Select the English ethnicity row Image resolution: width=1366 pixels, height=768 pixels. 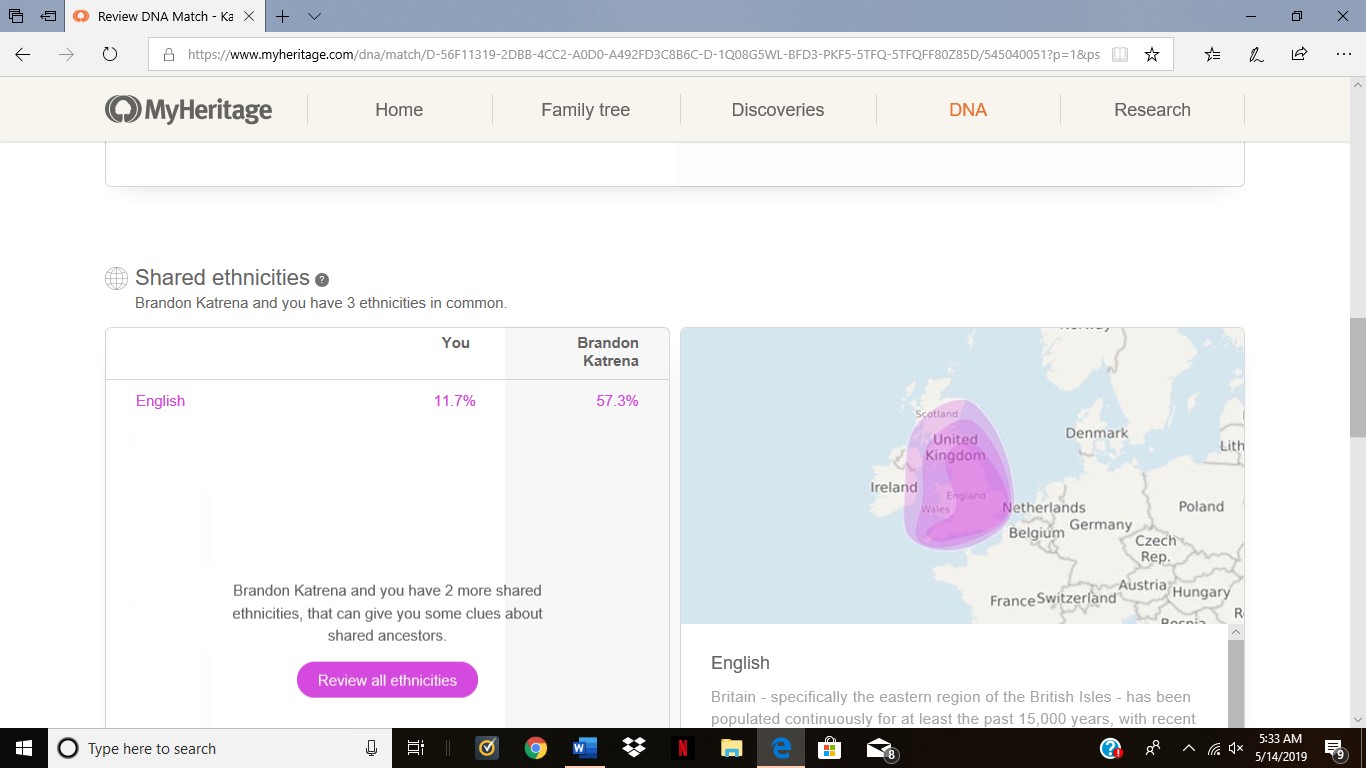tap(387, 401)
